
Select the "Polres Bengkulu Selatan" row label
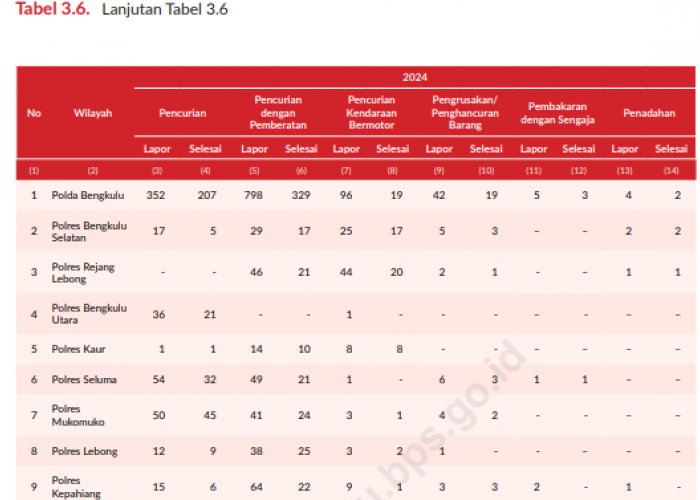[89, 232]
